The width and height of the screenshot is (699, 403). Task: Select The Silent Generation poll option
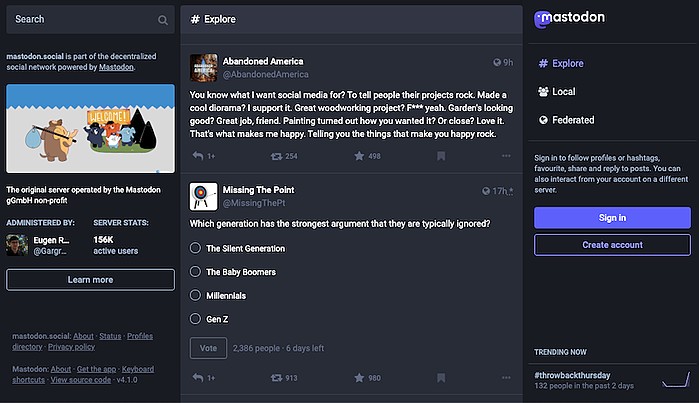click(x=196, y=248)
